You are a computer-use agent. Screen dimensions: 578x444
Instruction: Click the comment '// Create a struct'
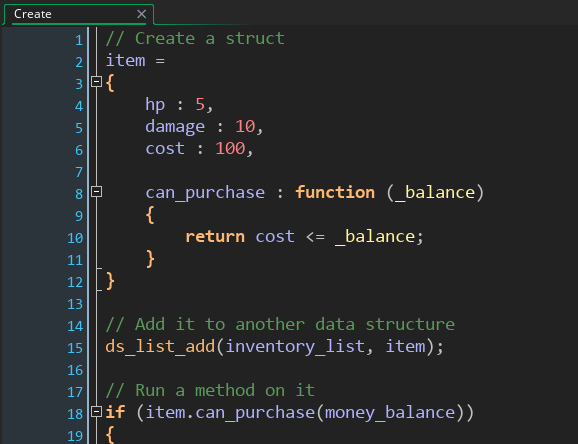click(195, 38)
